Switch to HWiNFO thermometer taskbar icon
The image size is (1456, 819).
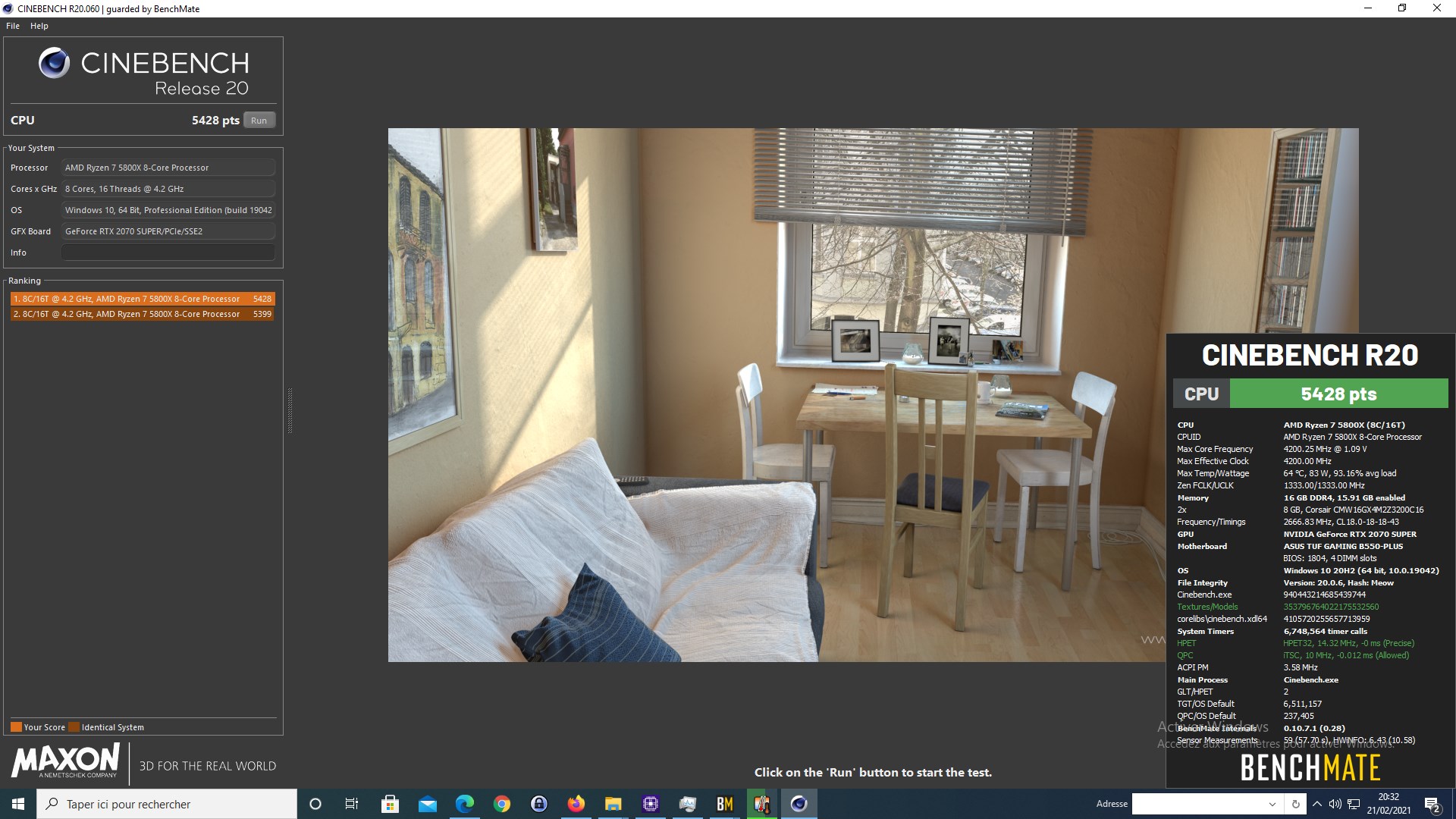pyautogui.click(x=761, y=804)
